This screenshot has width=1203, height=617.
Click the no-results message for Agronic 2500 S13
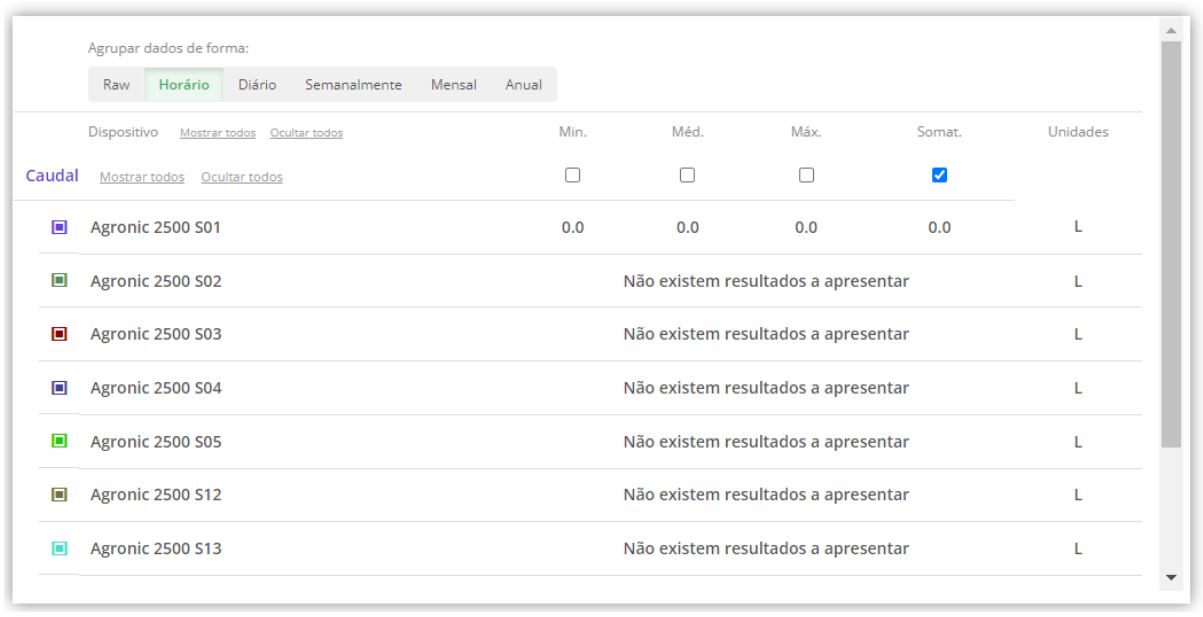766,549
